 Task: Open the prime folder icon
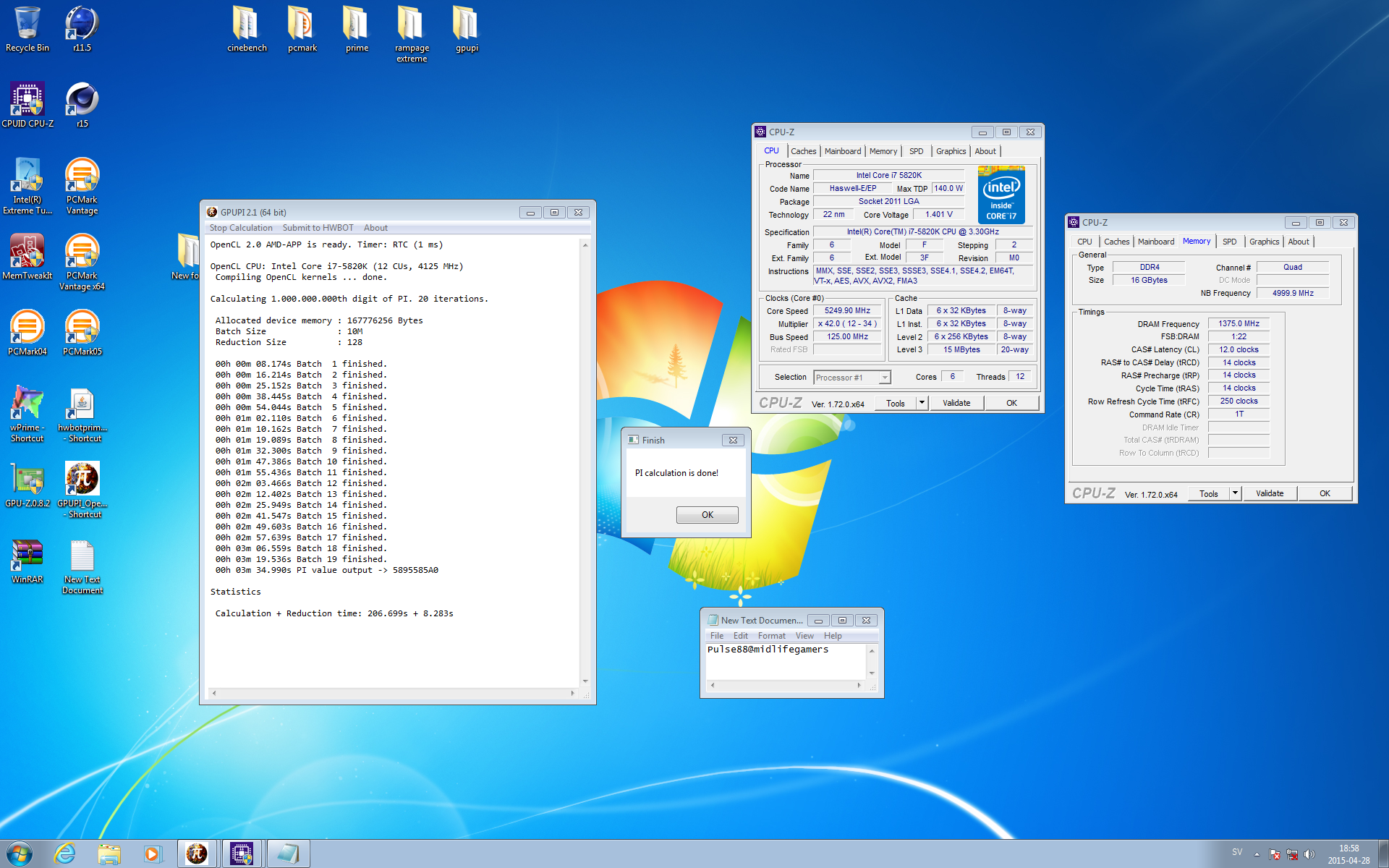point(357,29)
